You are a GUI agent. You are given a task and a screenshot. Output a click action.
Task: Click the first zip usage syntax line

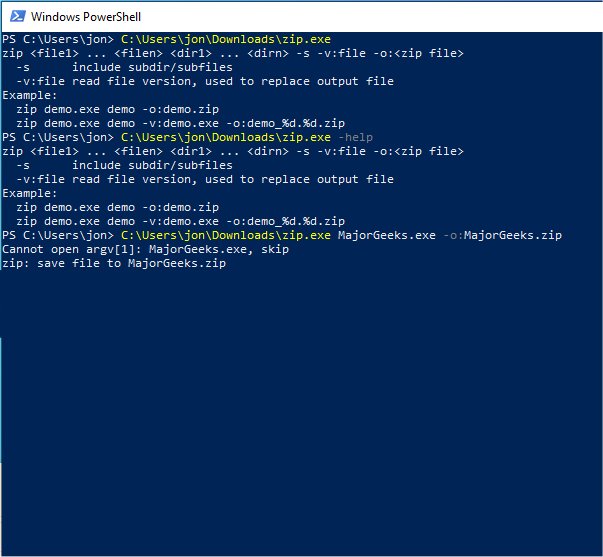tap(232, 53)
